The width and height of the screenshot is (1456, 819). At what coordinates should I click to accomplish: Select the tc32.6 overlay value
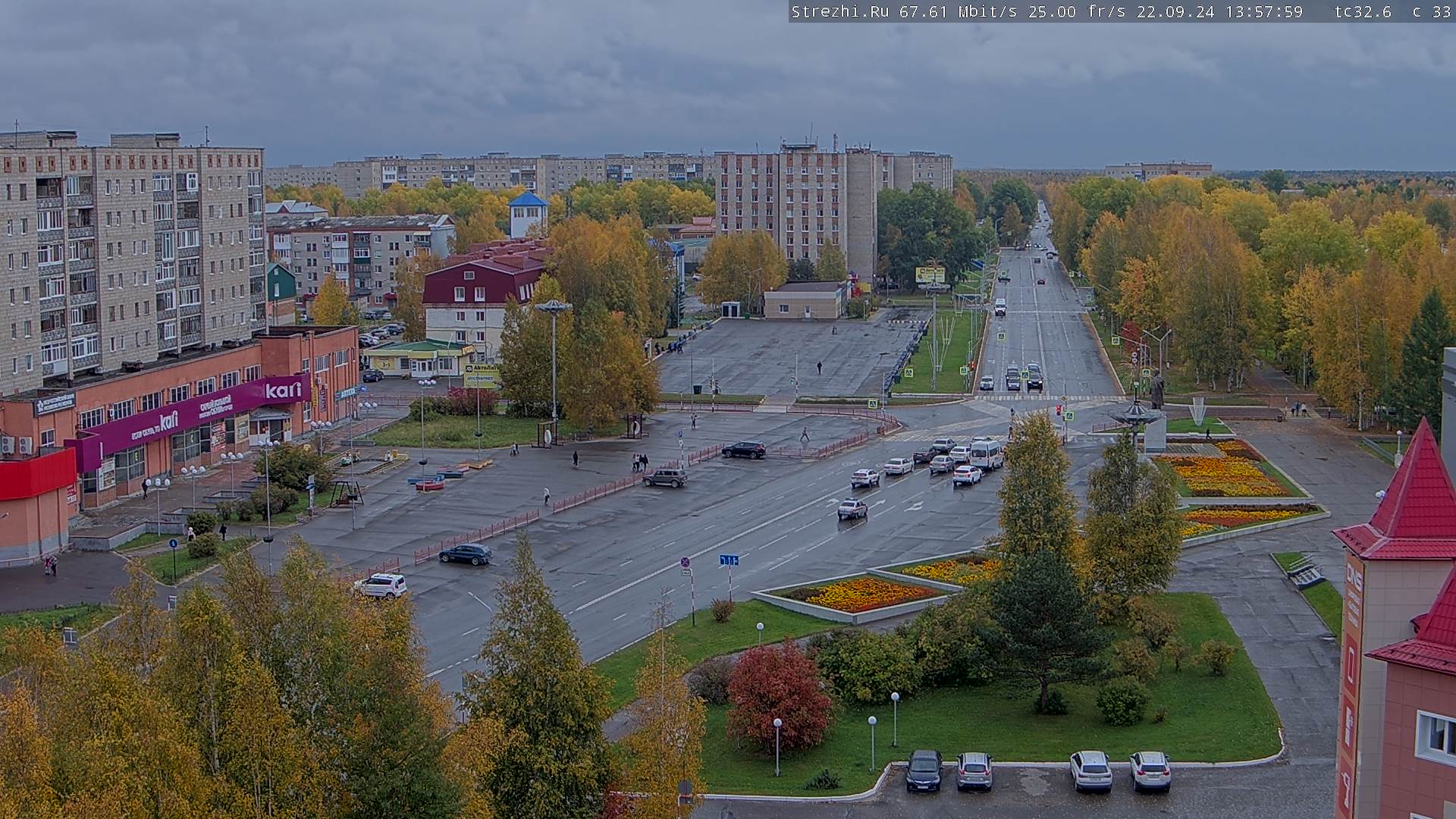(1363, 12)
